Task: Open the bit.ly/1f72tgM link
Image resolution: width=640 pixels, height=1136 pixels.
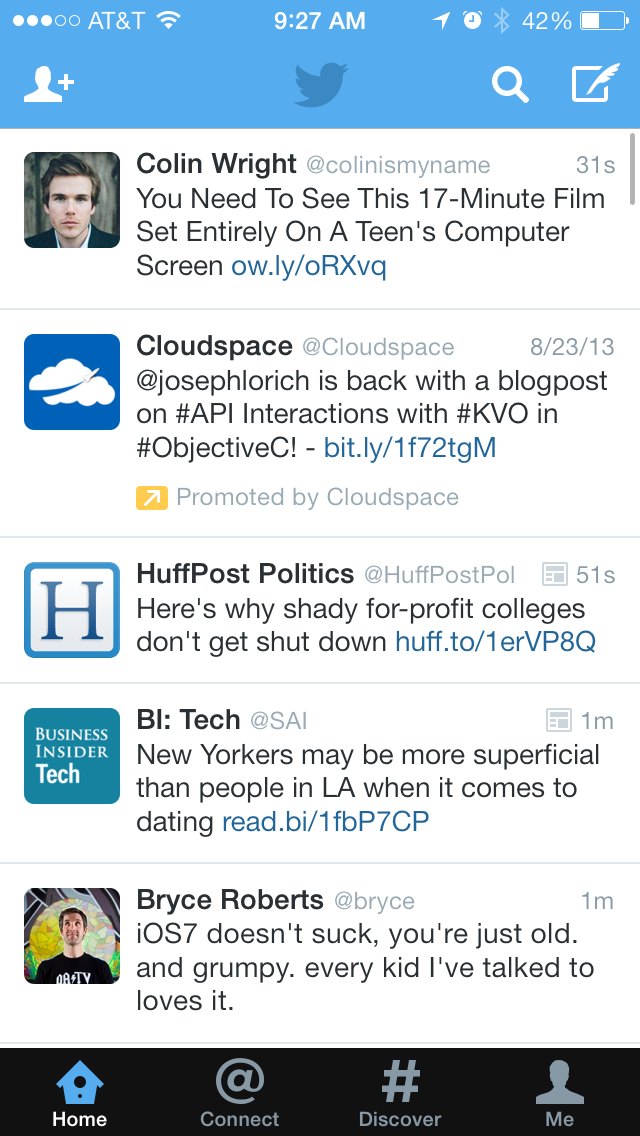Action: pyautogui.click(x=410, y=448)
